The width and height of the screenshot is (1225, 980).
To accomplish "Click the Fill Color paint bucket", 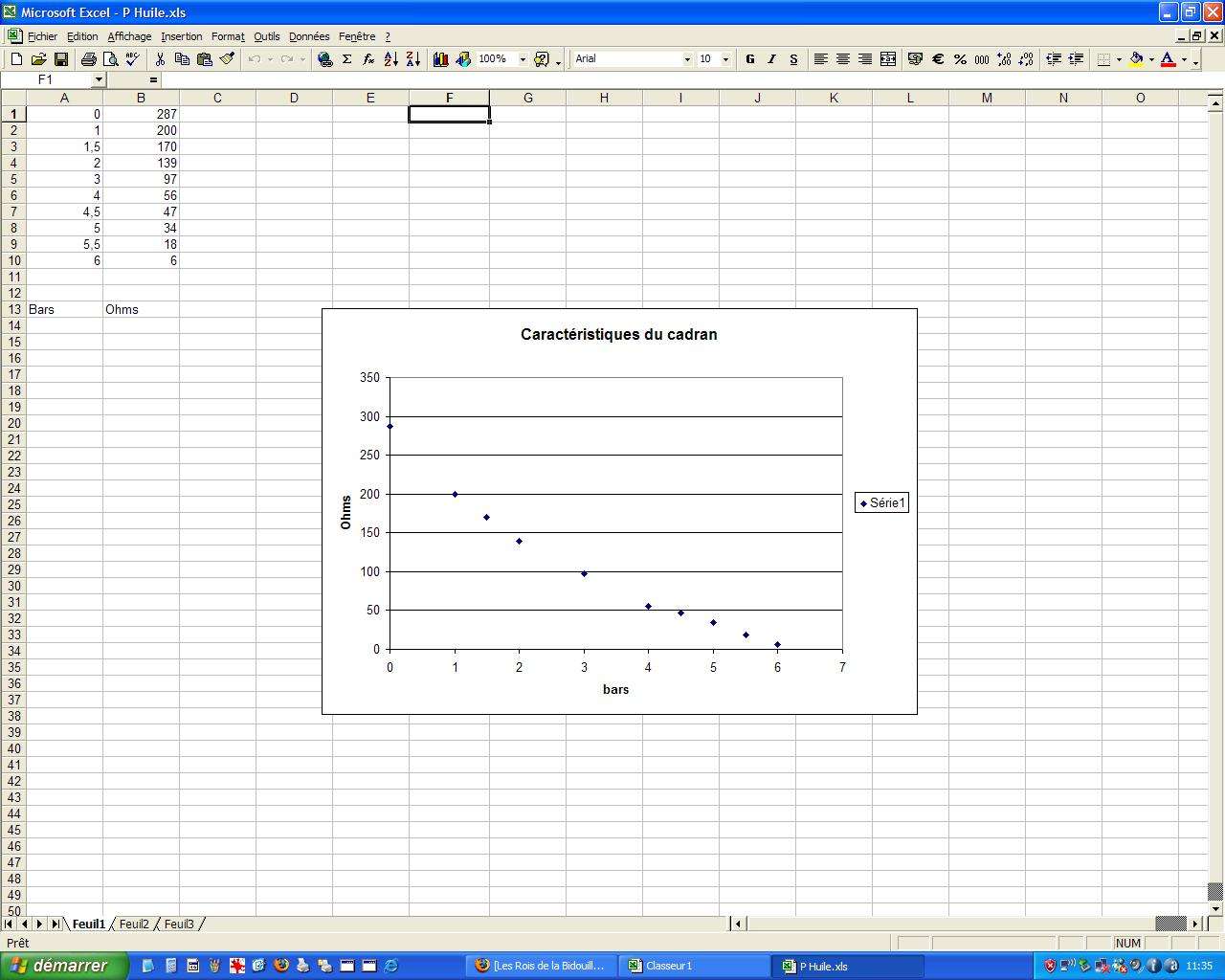I will point(1136,59).
